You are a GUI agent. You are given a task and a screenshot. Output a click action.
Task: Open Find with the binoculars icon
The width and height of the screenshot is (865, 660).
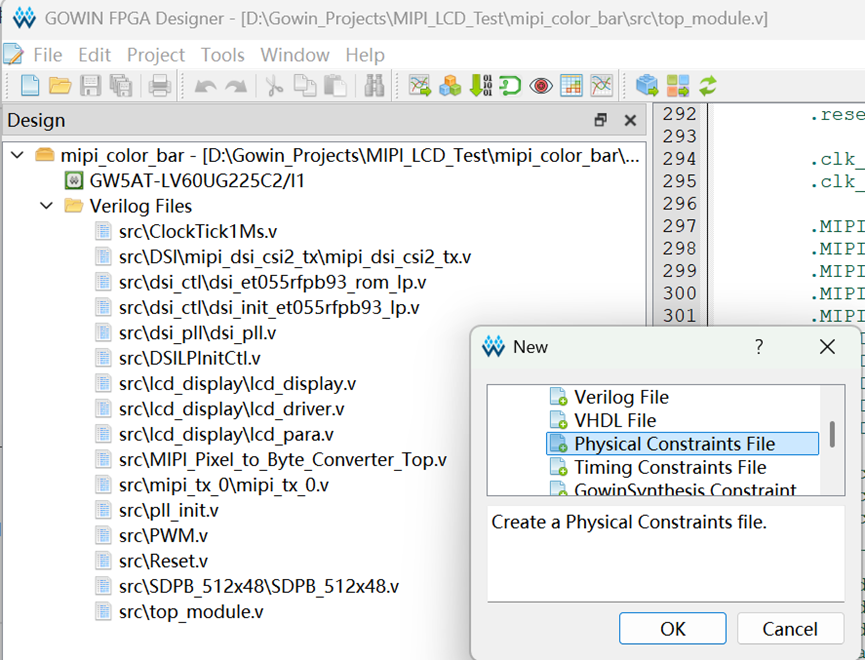coord(374,86)
